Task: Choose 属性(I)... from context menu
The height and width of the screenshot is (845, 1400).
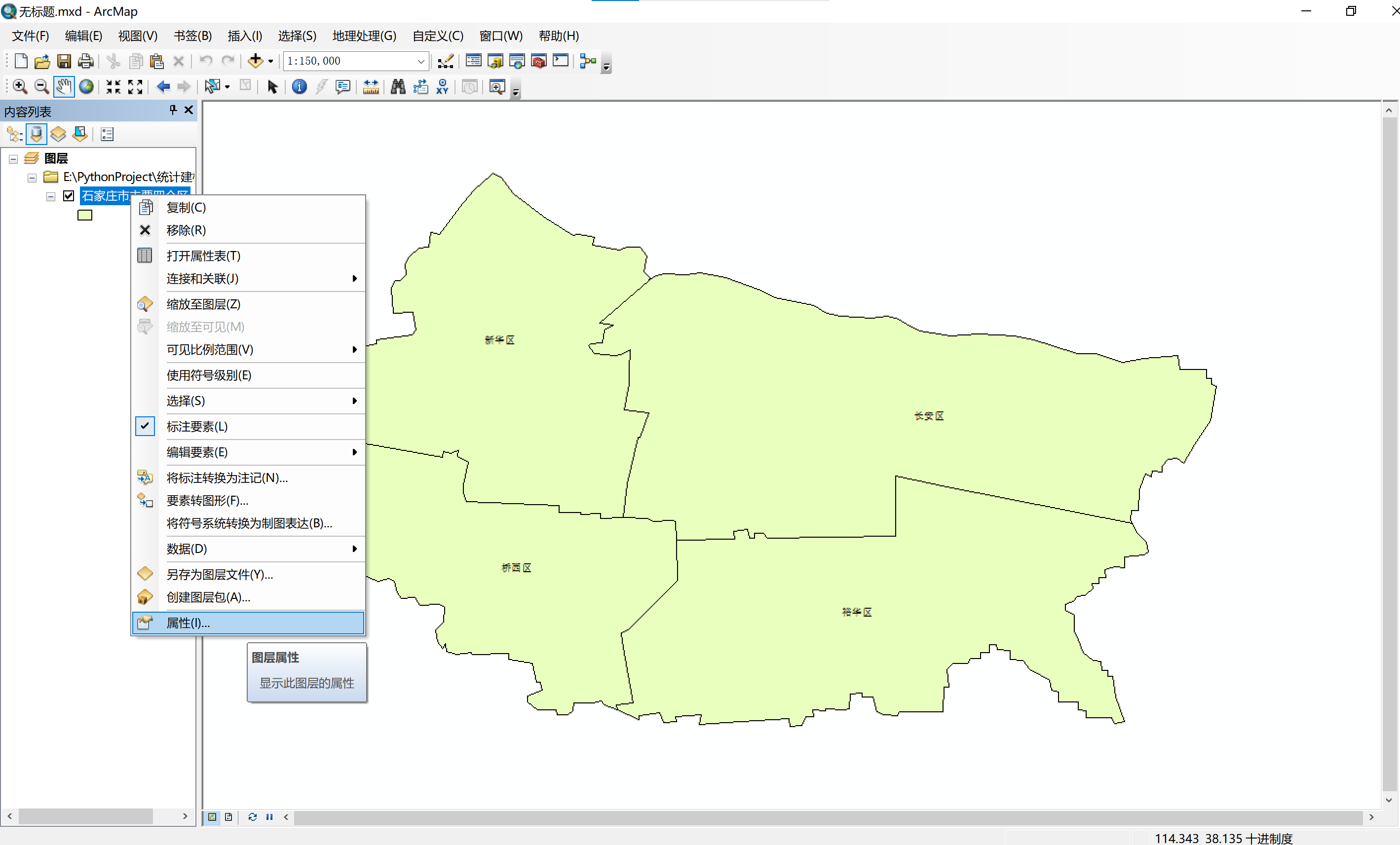Action: [188, 623]
